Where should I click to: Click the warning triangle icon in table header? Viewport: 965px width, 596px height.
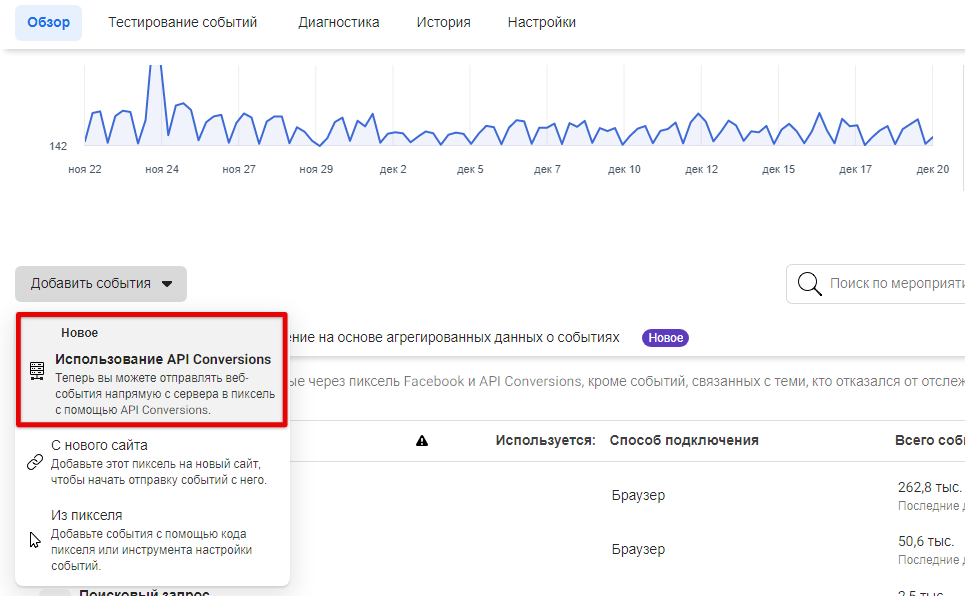click(422, 441)
